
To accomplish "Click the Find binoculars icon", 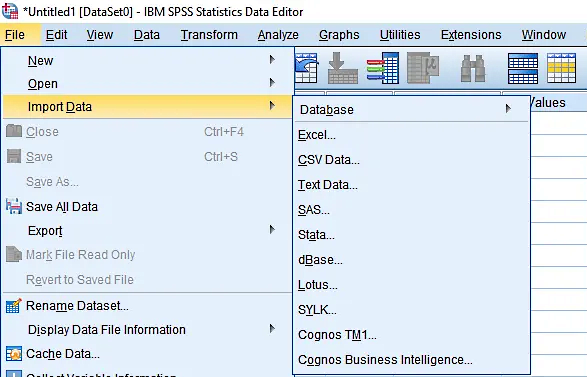I will click(x=472, y=68).
